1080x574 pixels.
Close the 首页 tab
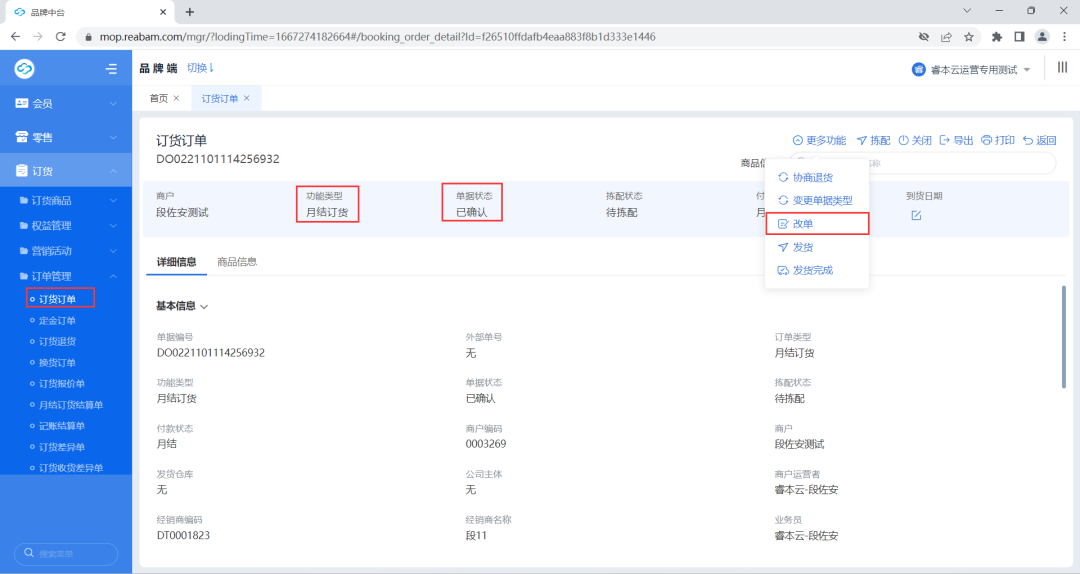pyautogui.click(x=177, y=98)
